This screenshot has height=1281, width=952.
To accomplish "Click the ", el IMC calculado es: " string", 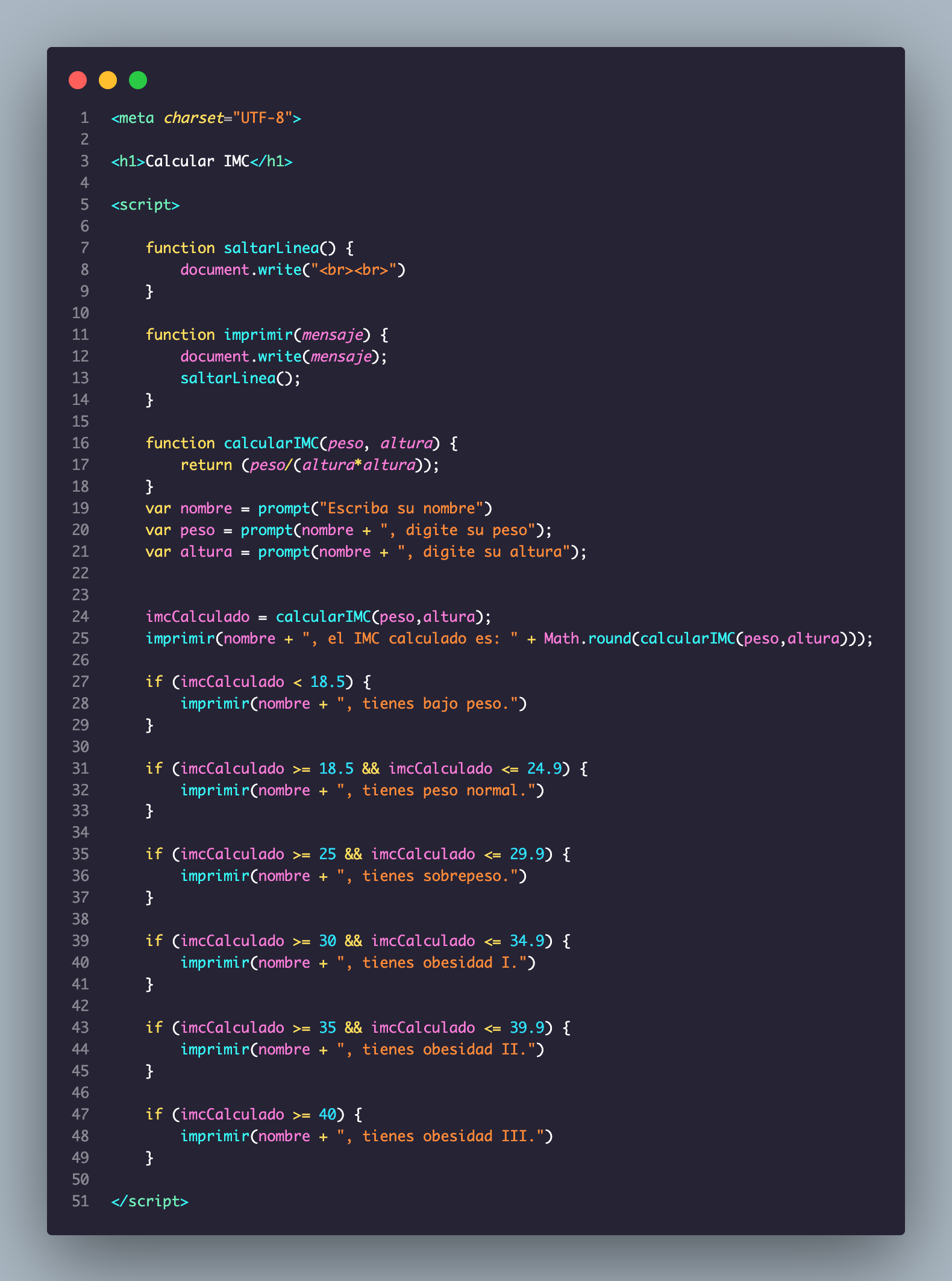I will (410, 639).
